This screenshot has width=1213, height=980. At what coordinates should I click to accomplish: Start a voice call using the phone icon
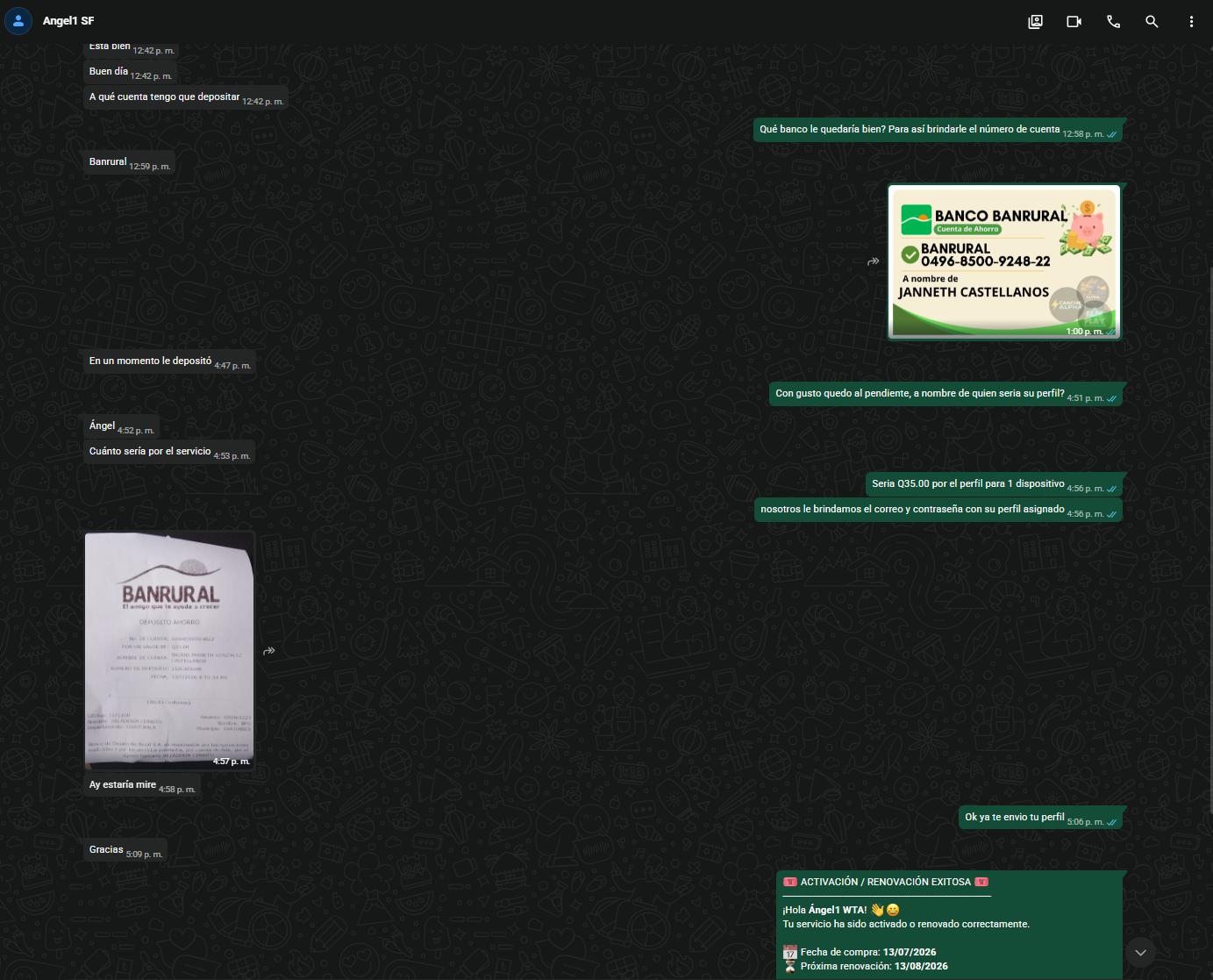click(1113, 22)
